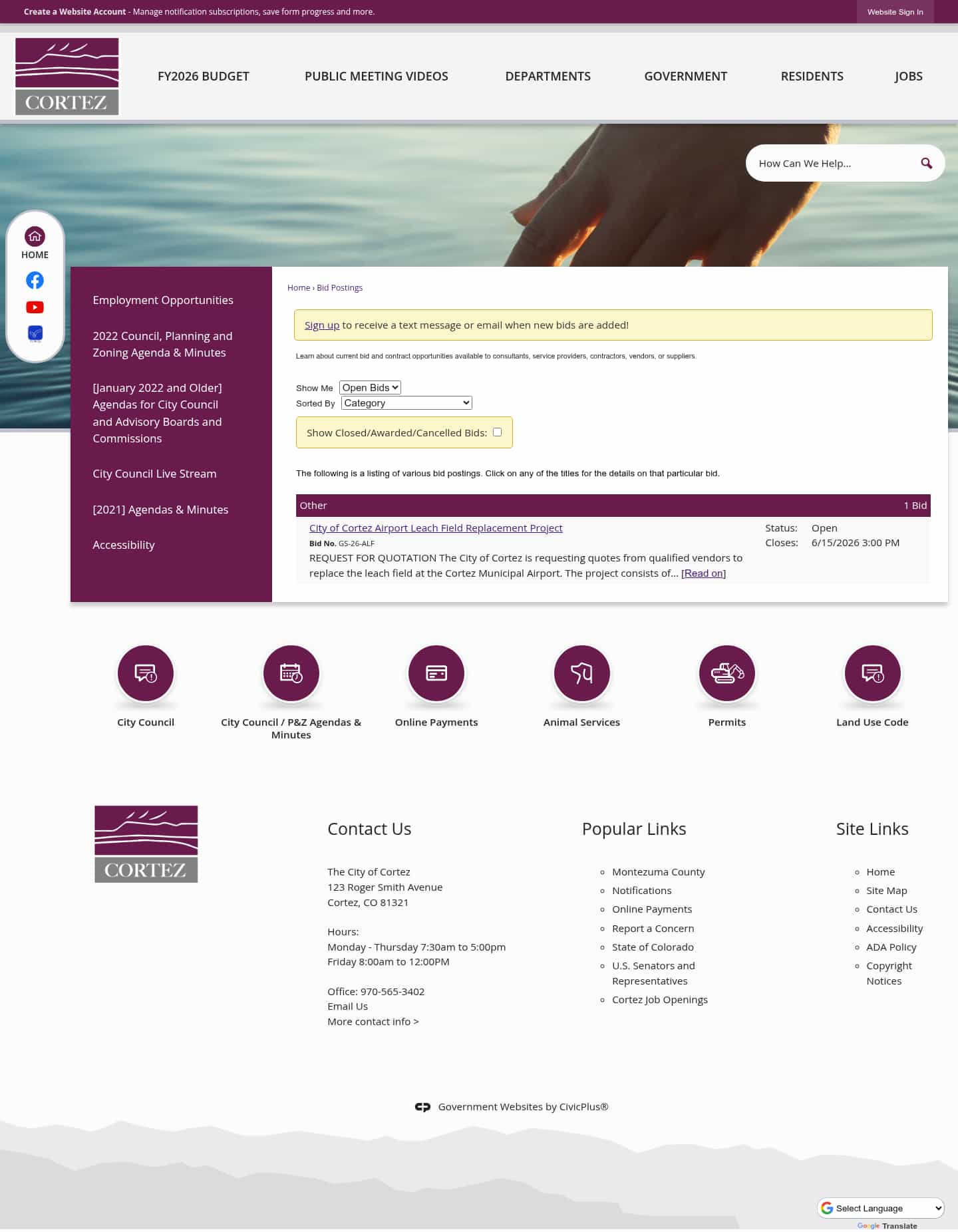Open Notifications in Popular Links
This screenshot has width=958, height=1232.
pos(642,891)
